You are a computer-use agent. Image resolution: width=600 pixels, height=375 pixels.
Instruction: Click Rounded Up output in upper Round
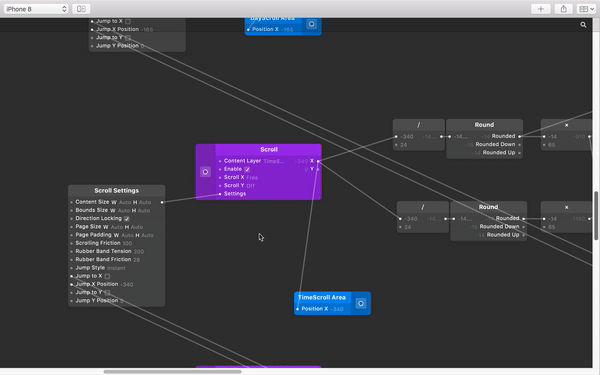click(x=499, y=153)
